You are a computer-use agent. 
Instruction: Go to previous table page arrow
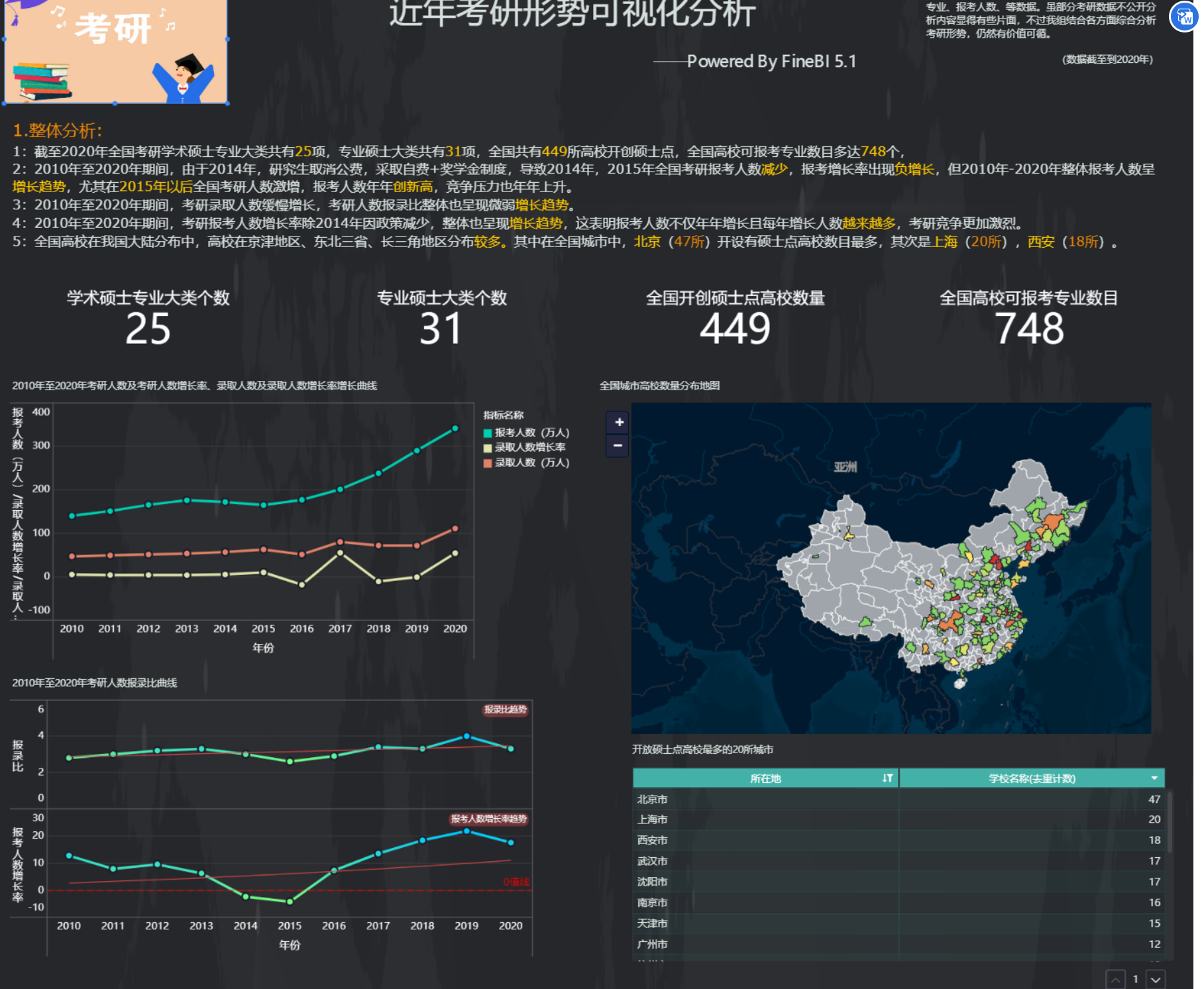(1115, 980)
